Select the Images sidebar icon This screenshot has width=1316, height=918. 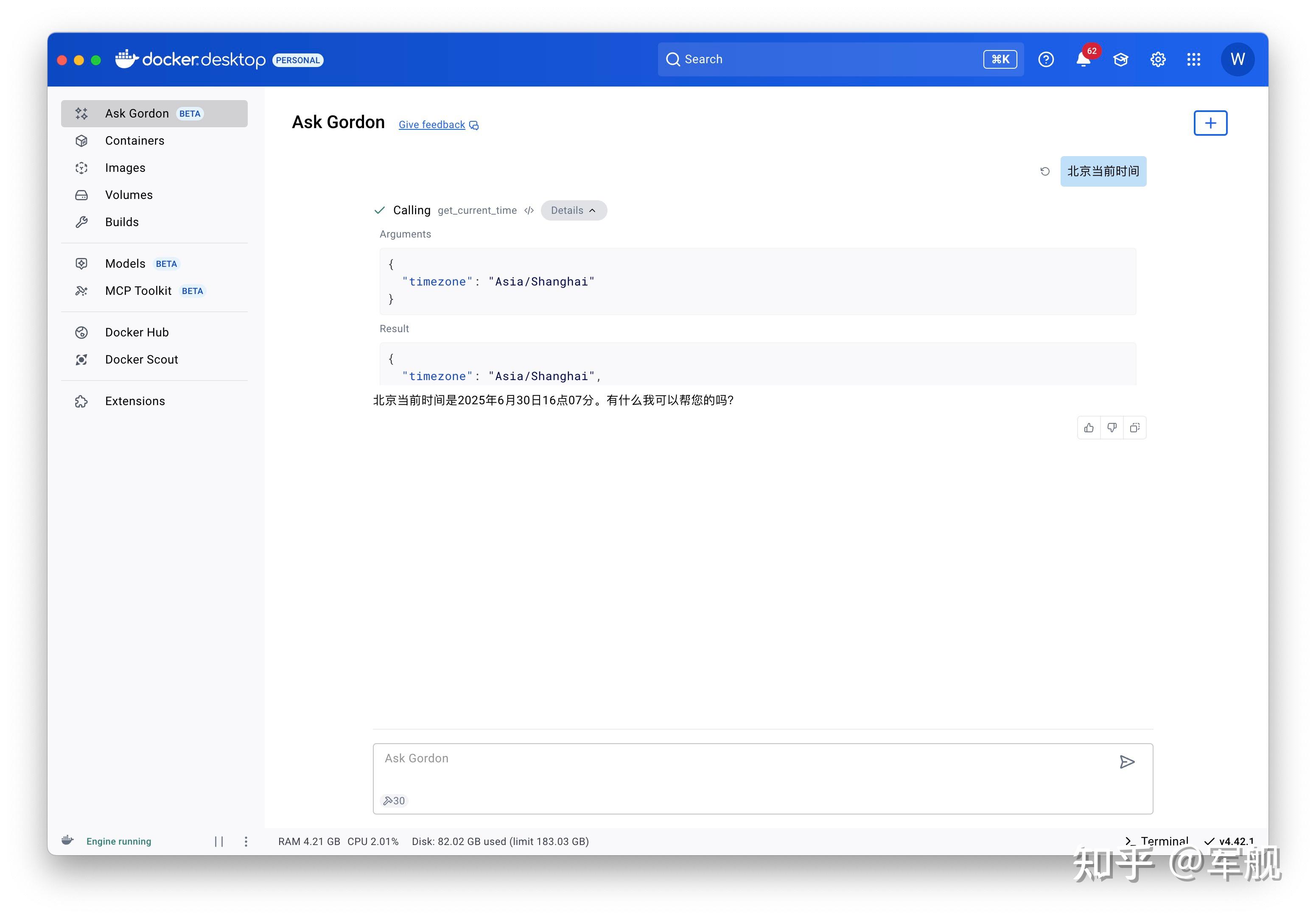point(81,167)
